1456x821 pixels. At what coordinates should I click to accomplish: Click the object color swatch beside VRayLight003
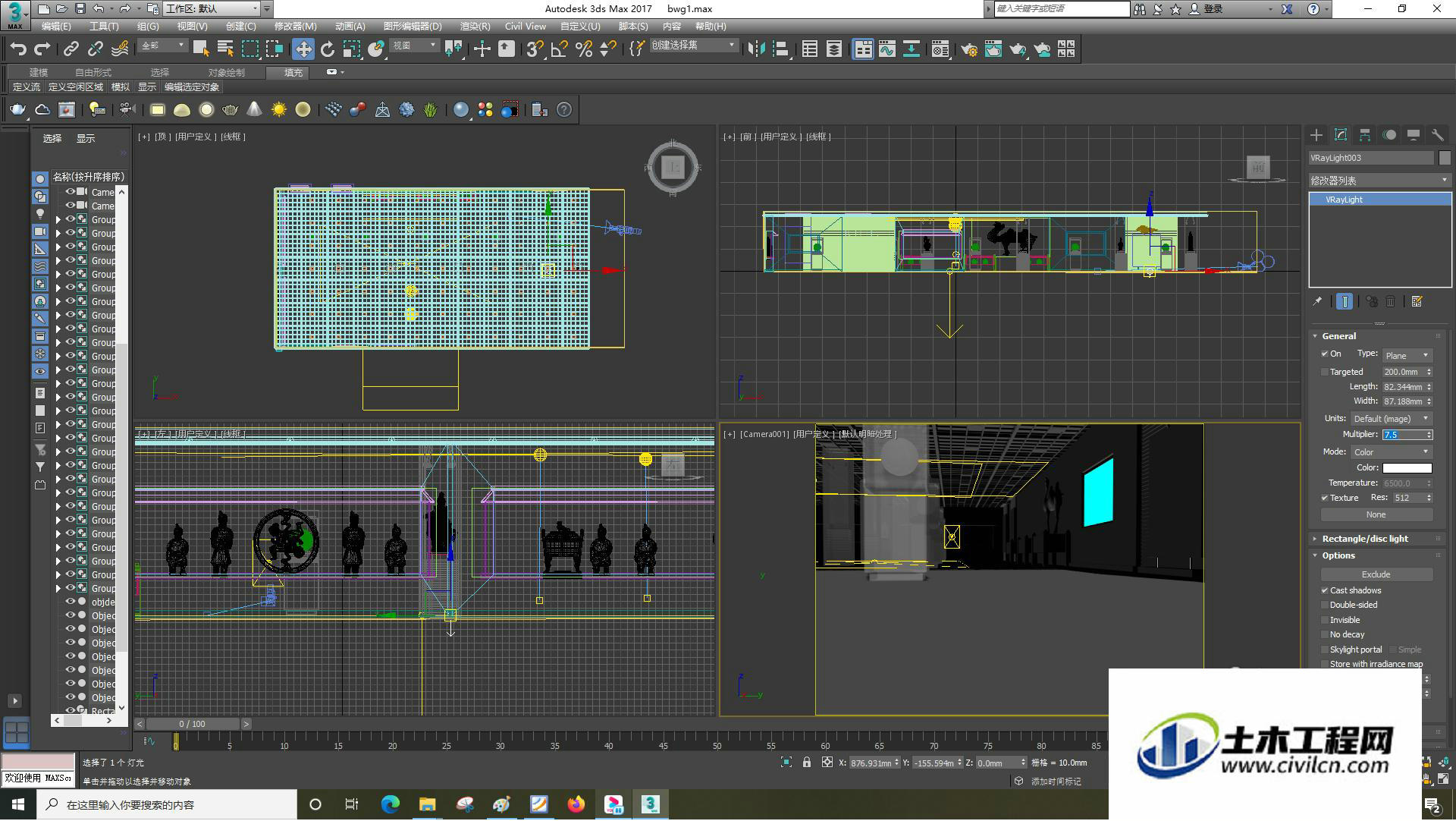1445,158
